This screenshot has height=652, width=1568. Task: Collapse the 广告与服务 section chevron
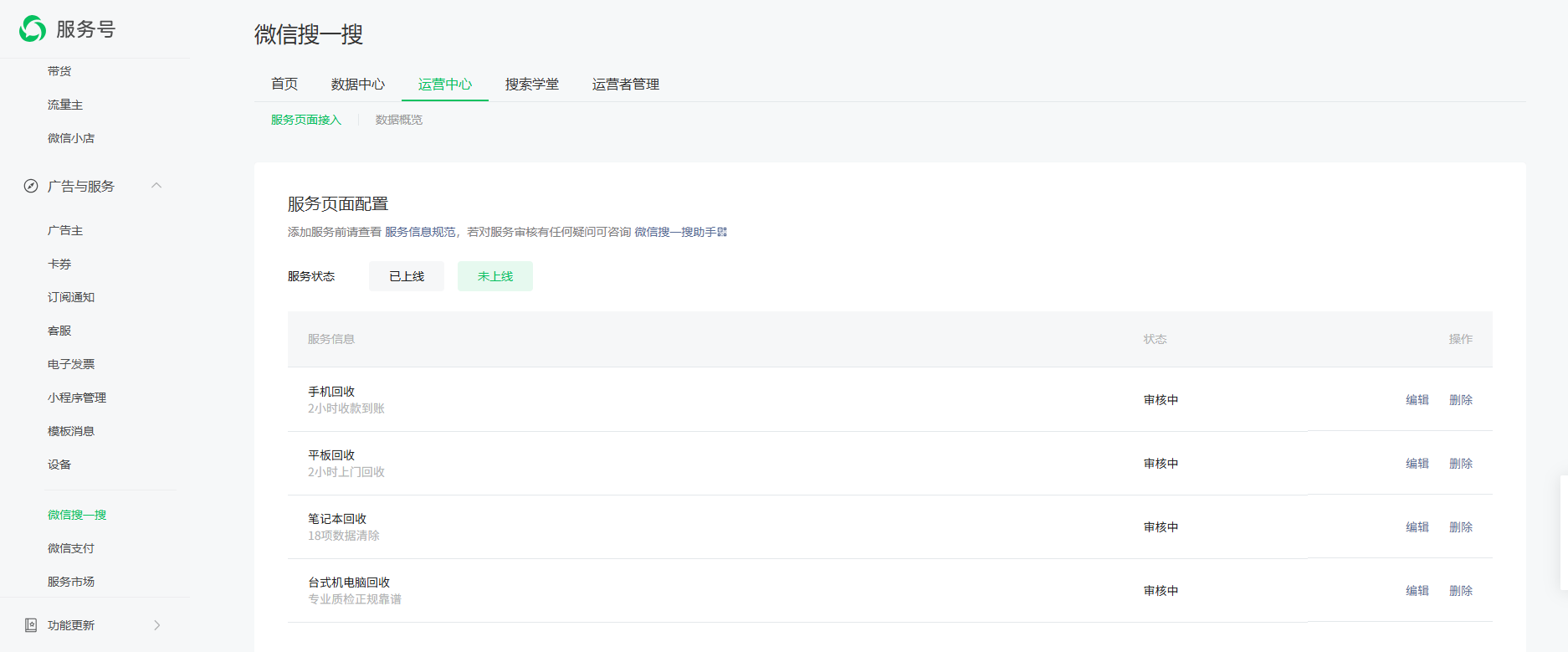156,186
